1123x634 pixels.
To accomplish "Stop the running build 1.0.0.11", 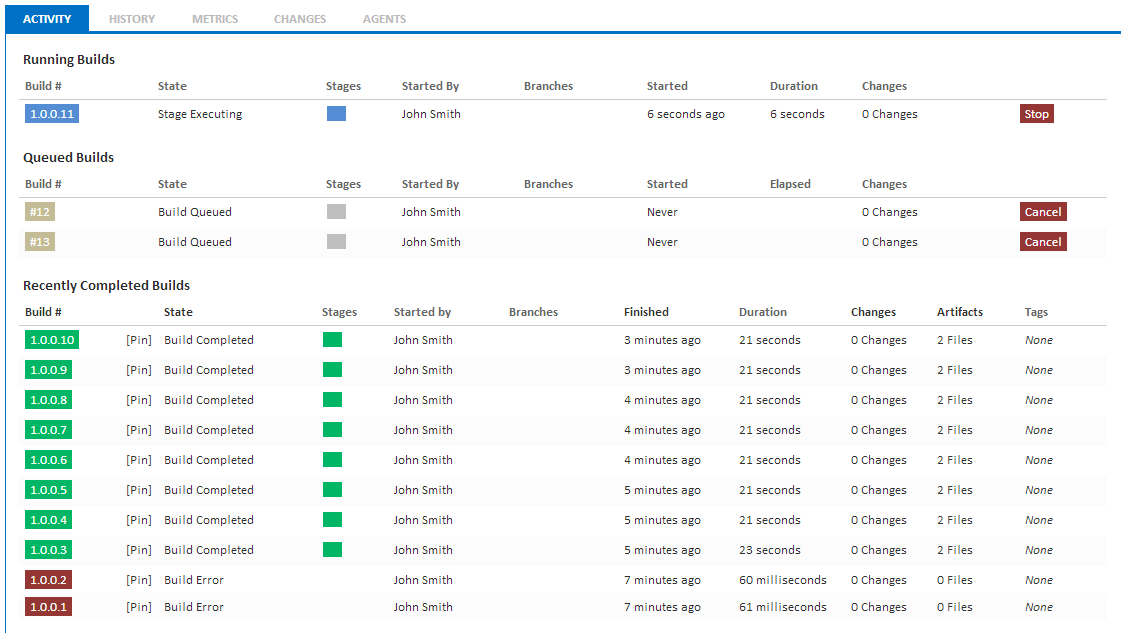I will click(x=1036, y=114).
